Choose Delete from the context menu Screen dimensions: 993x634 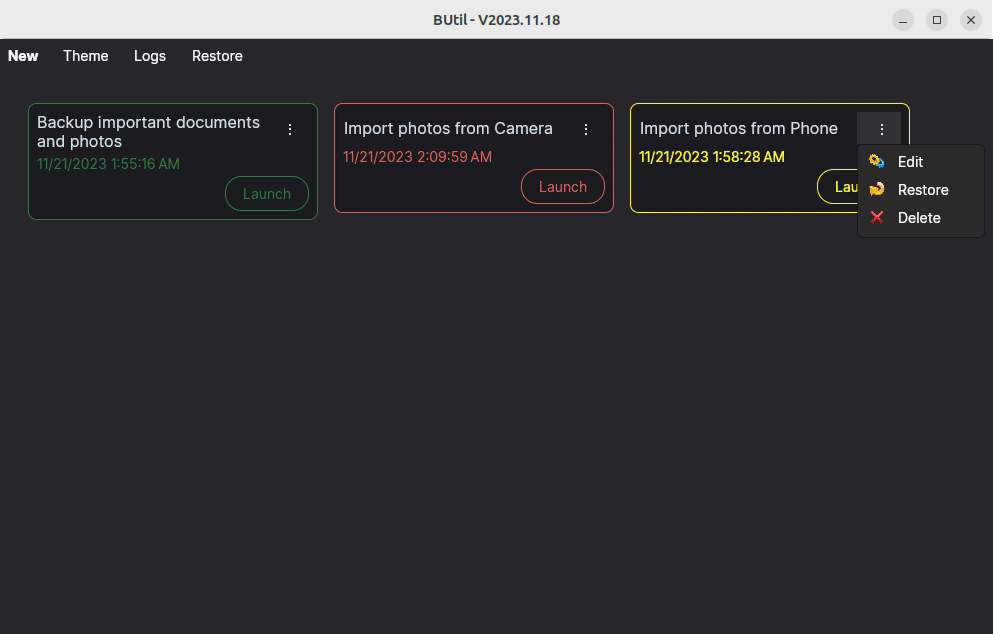[x=919, y=218]
